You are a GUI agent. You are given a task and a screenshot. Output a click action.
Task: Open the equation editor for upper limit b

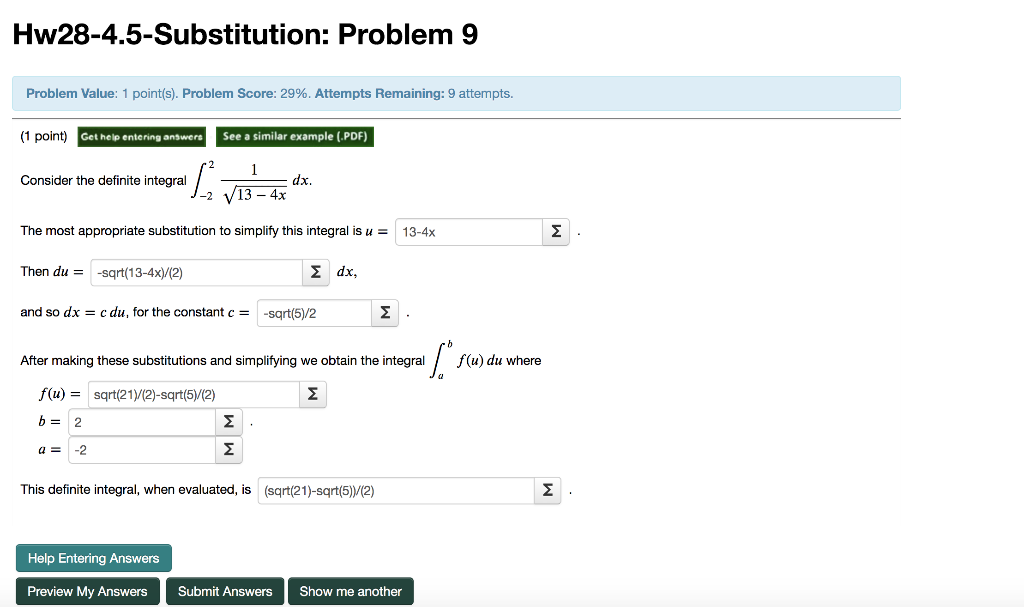coord(228,421)
